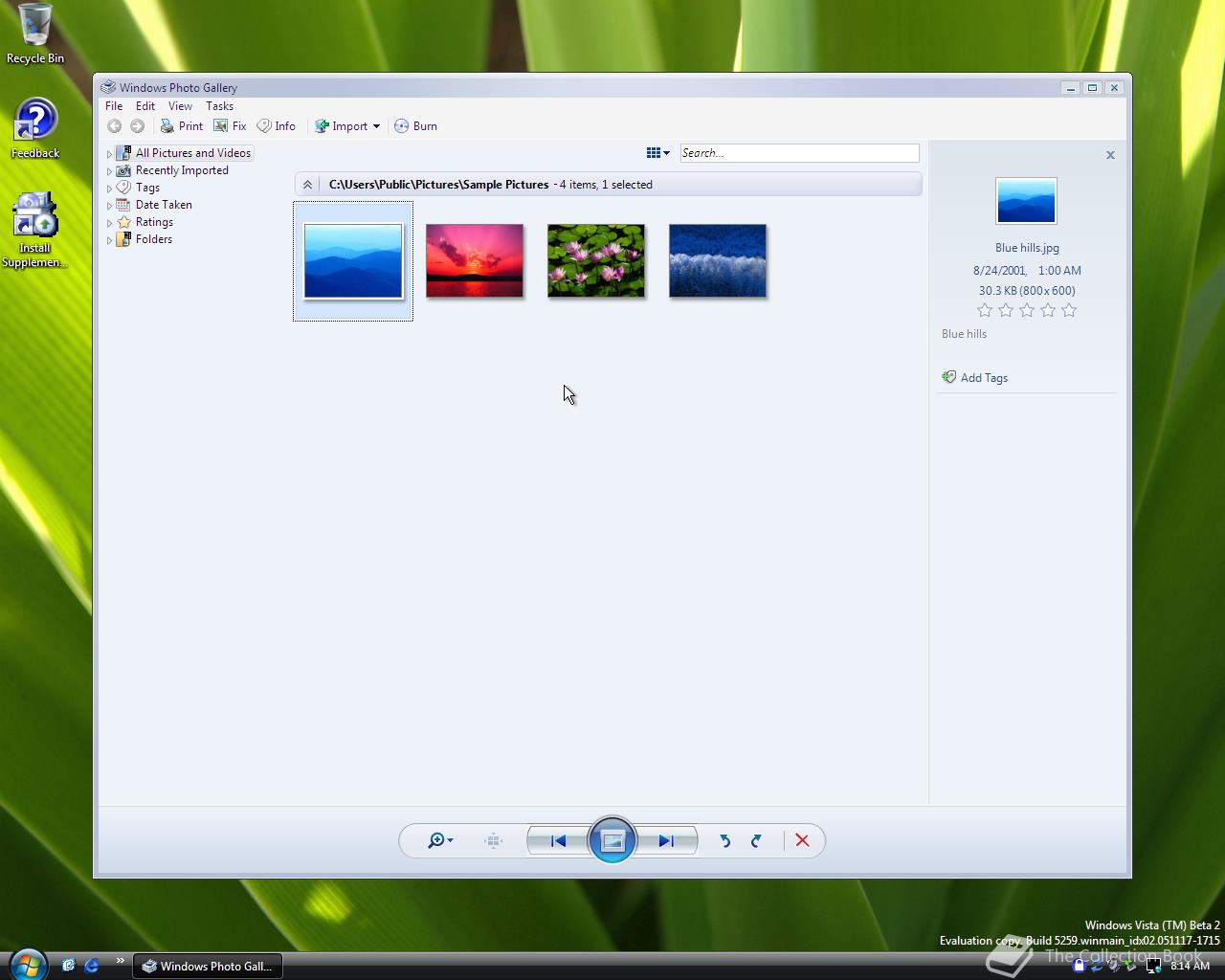Rotate the picture clockwise
Viewport: 1225px width, 980px height.
(756, 841)
